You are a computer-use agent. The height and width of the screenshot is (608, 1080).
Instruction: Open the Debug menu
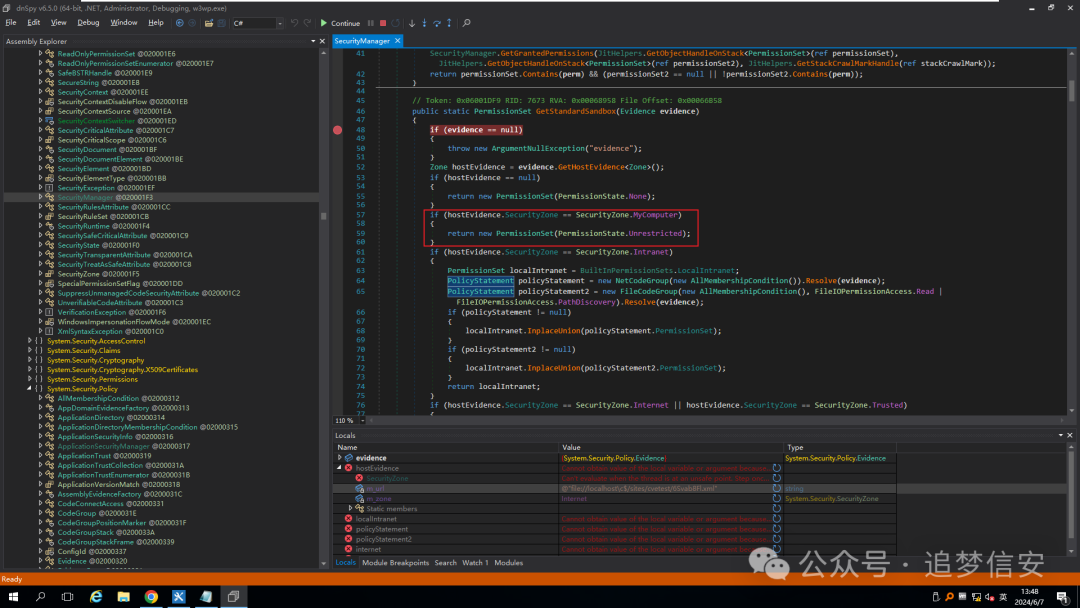(88, 22)
